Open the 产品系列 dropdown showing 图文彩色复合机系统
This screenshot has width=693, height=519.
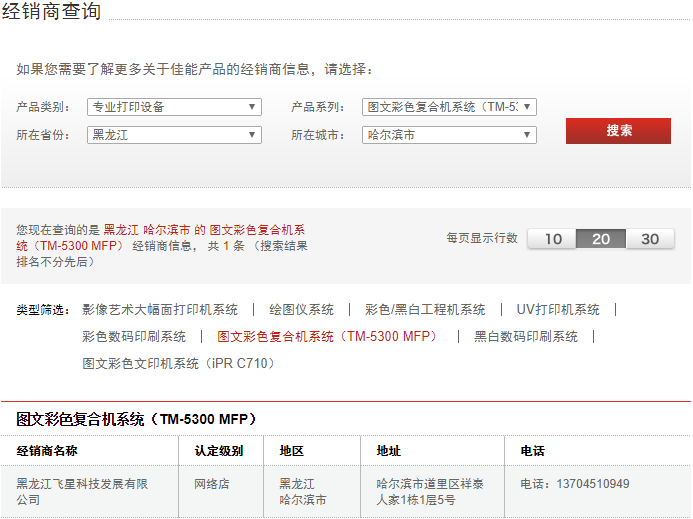(x=449, y=107)
